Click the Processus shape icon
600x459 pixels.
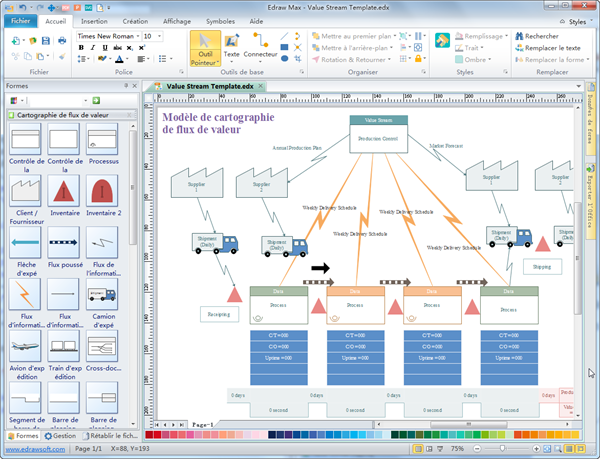tap(101, 138)
